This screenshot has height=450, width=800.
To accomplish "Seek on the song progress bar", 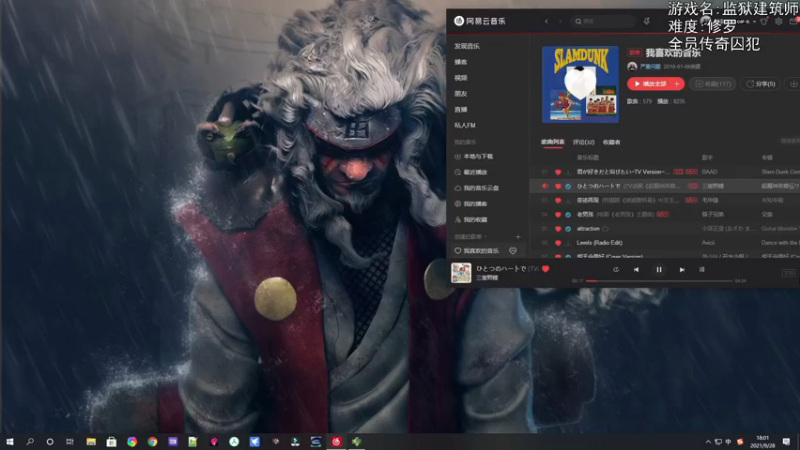I will [659, 281].
